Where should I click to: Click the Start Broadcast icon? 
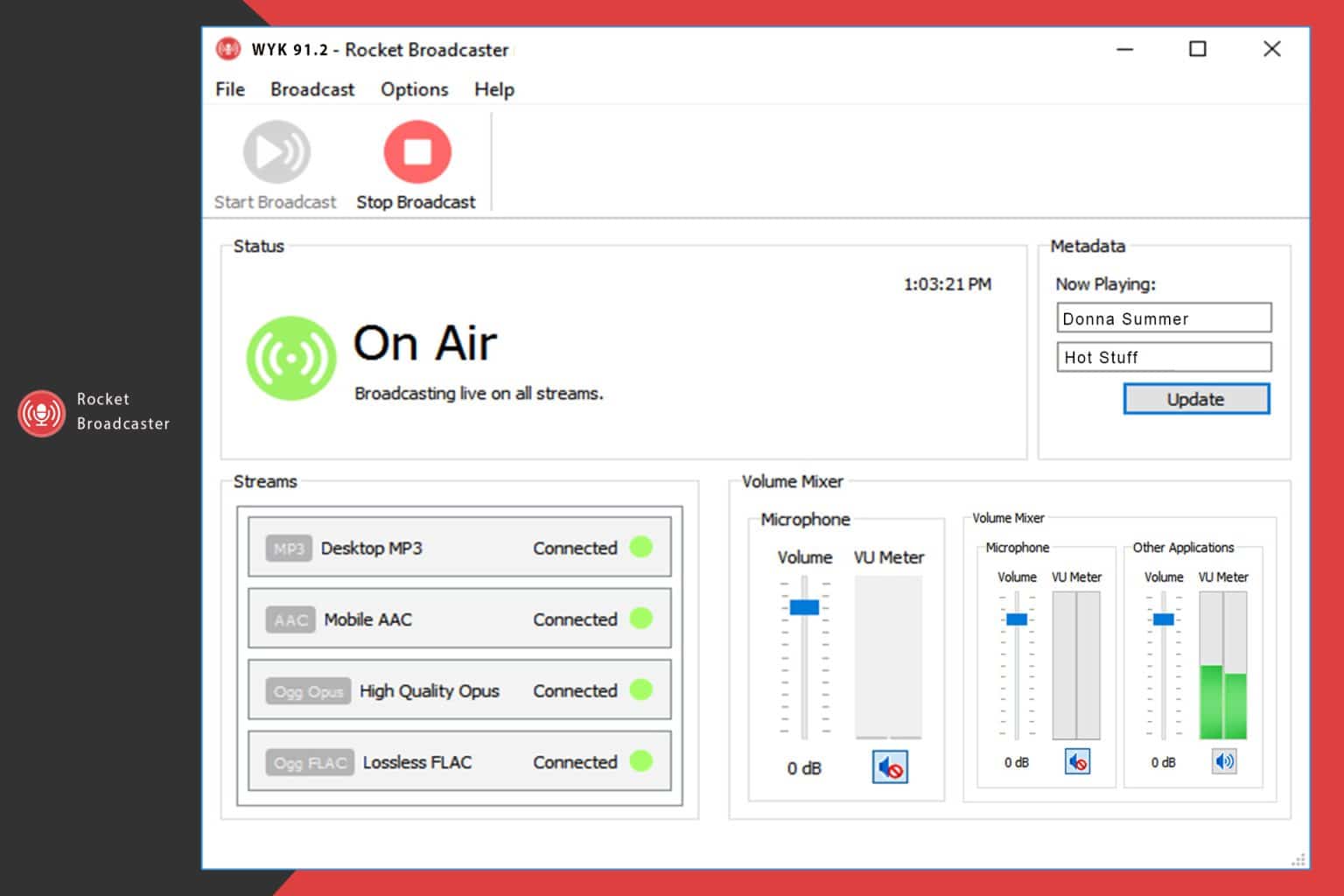[x=275, y=153]
